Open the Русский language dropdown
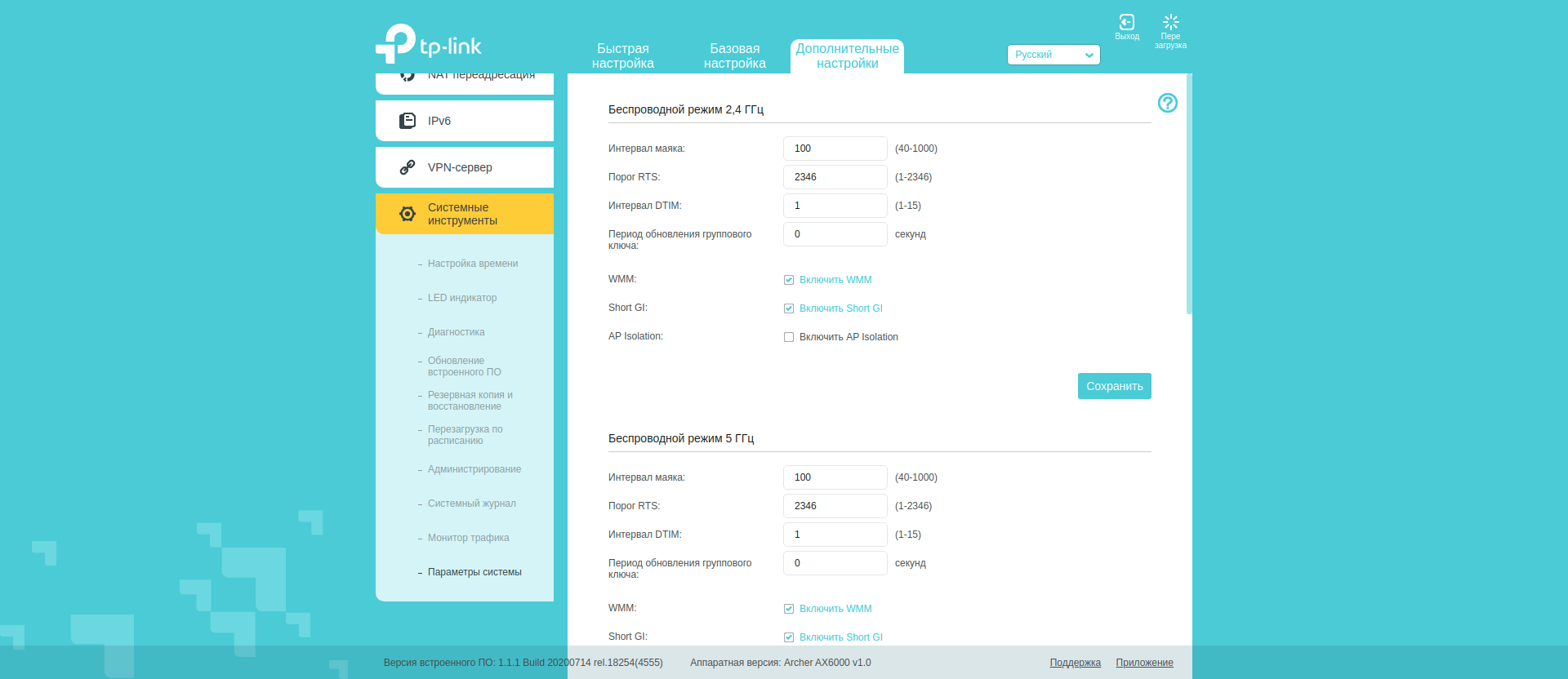 click(1053, 55)
